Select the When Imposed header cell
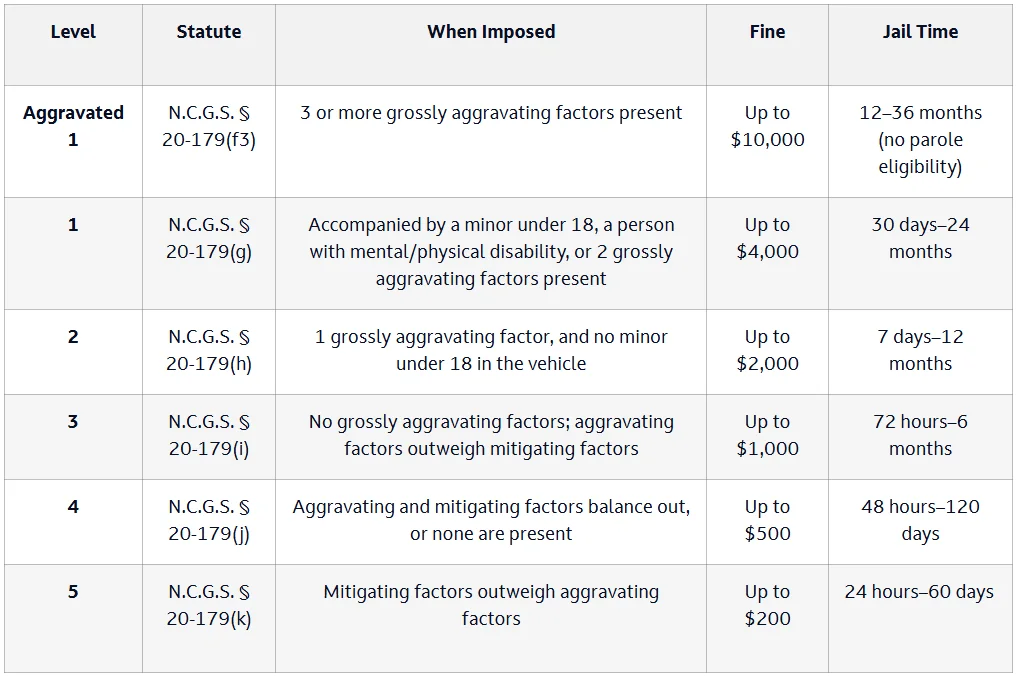The image size is (1016, 676). point(491,45)
